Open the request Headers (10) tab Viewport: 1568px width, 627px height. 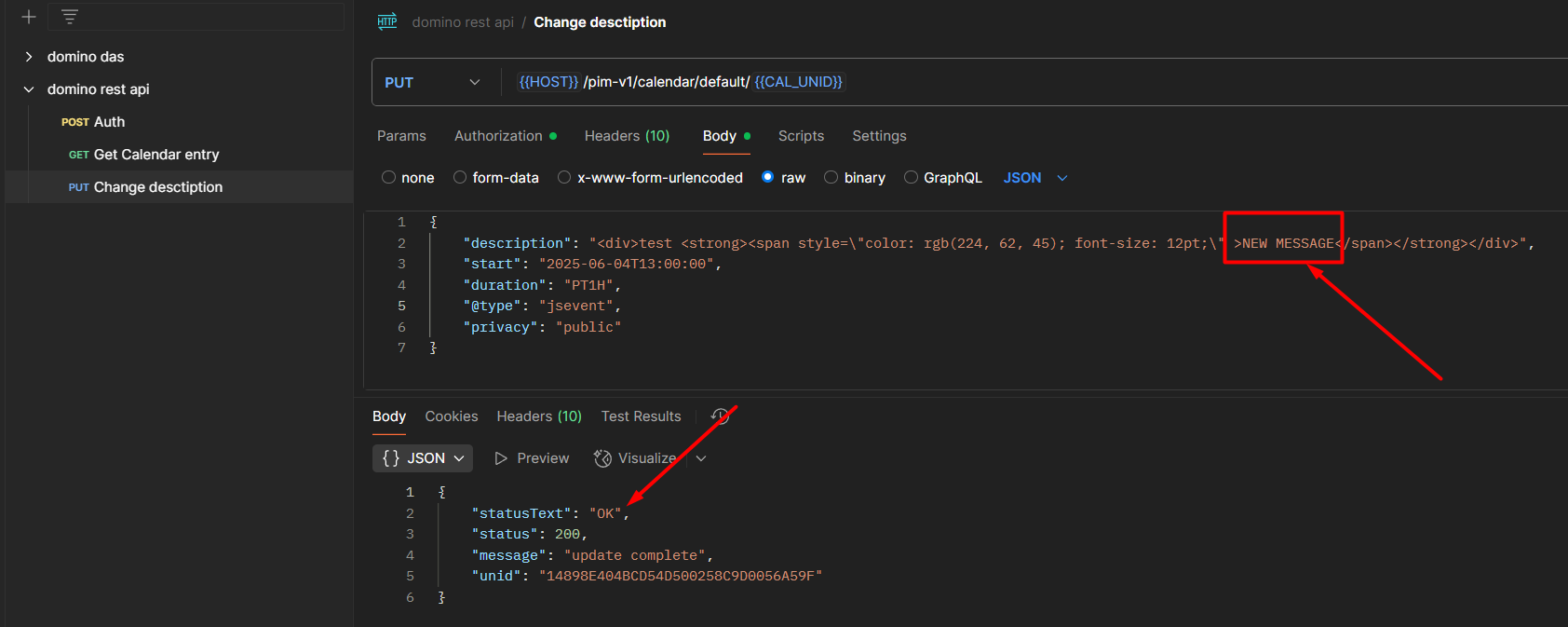[627, 136]
